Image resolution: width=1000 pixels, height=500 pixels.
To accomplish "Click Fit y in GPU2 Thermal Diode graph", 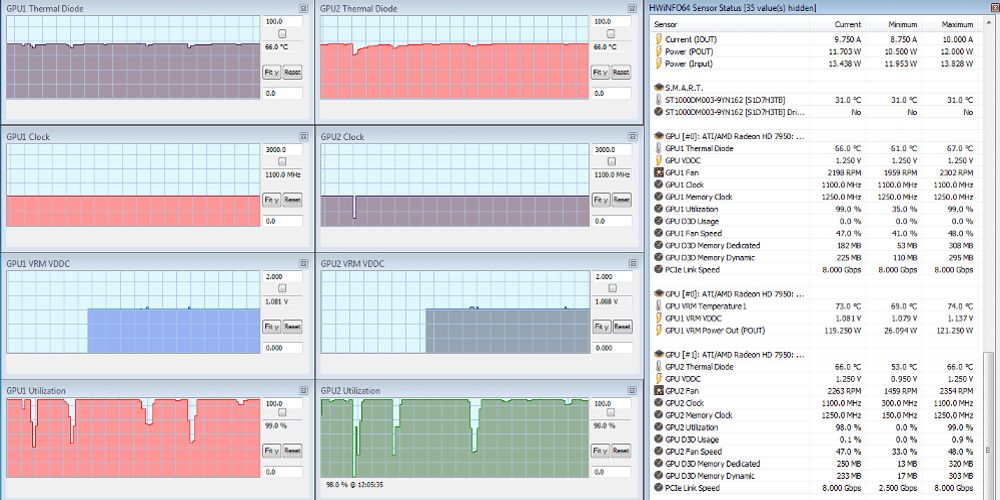I will click(600, 73).
